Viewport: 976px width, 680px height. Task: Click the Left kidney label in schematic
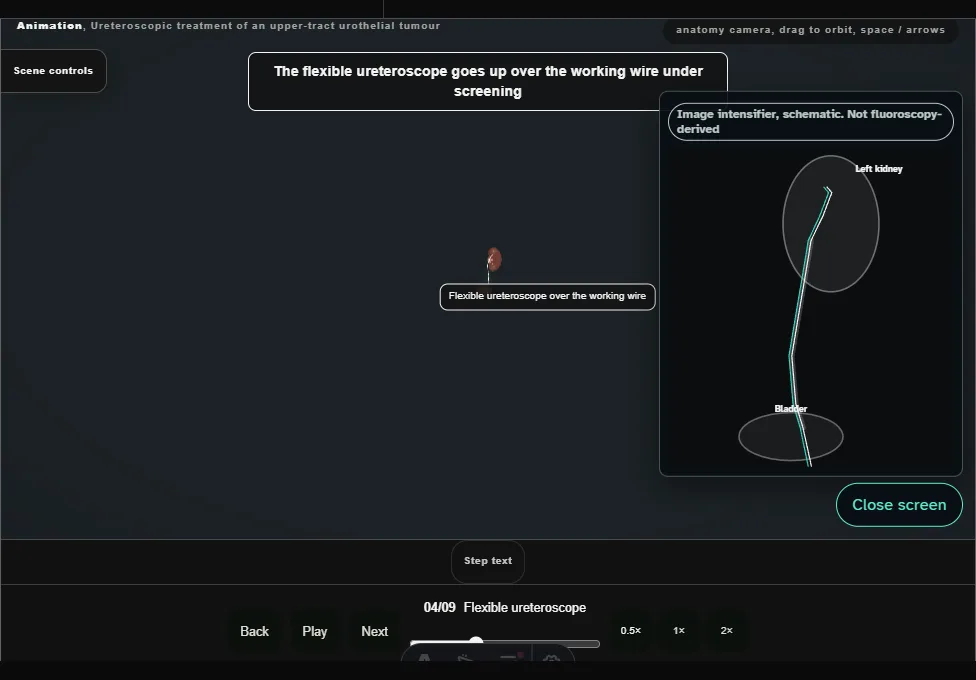click(x=878, y=169)
